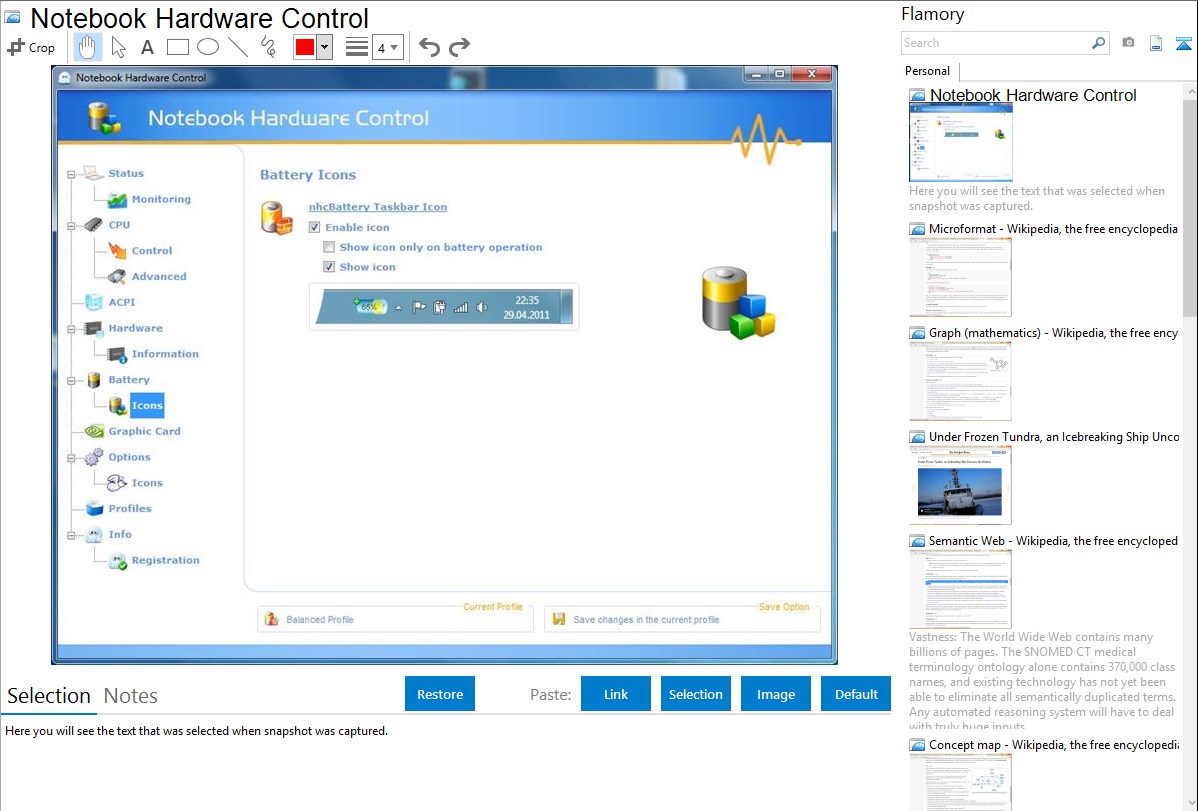Image resolution: width=1198 pixels, height=811 pixels.
Task: Click the Options gears icon in tree
Action: [93, 457]
